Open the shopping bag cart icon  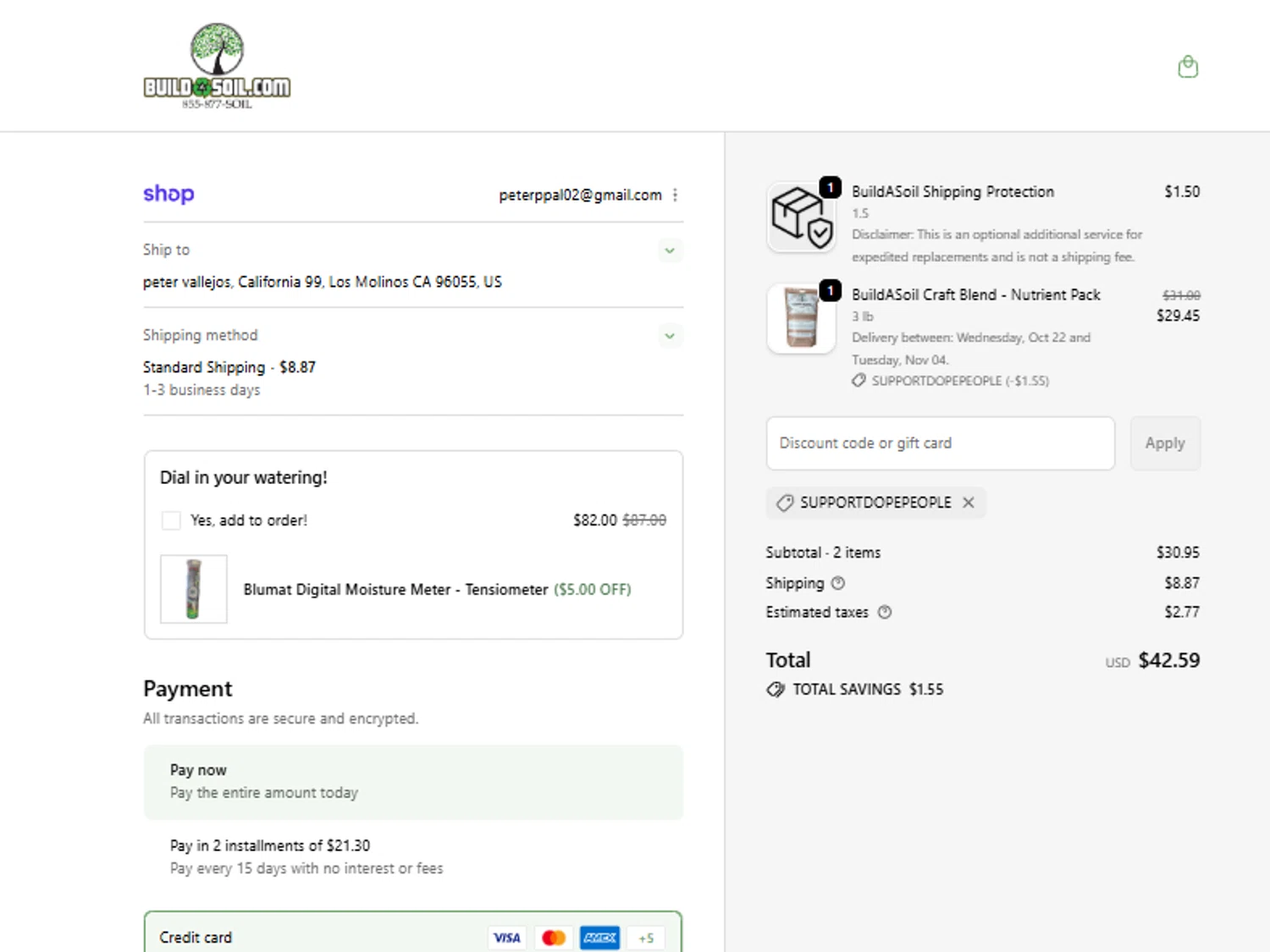[x=1188, y=67]
